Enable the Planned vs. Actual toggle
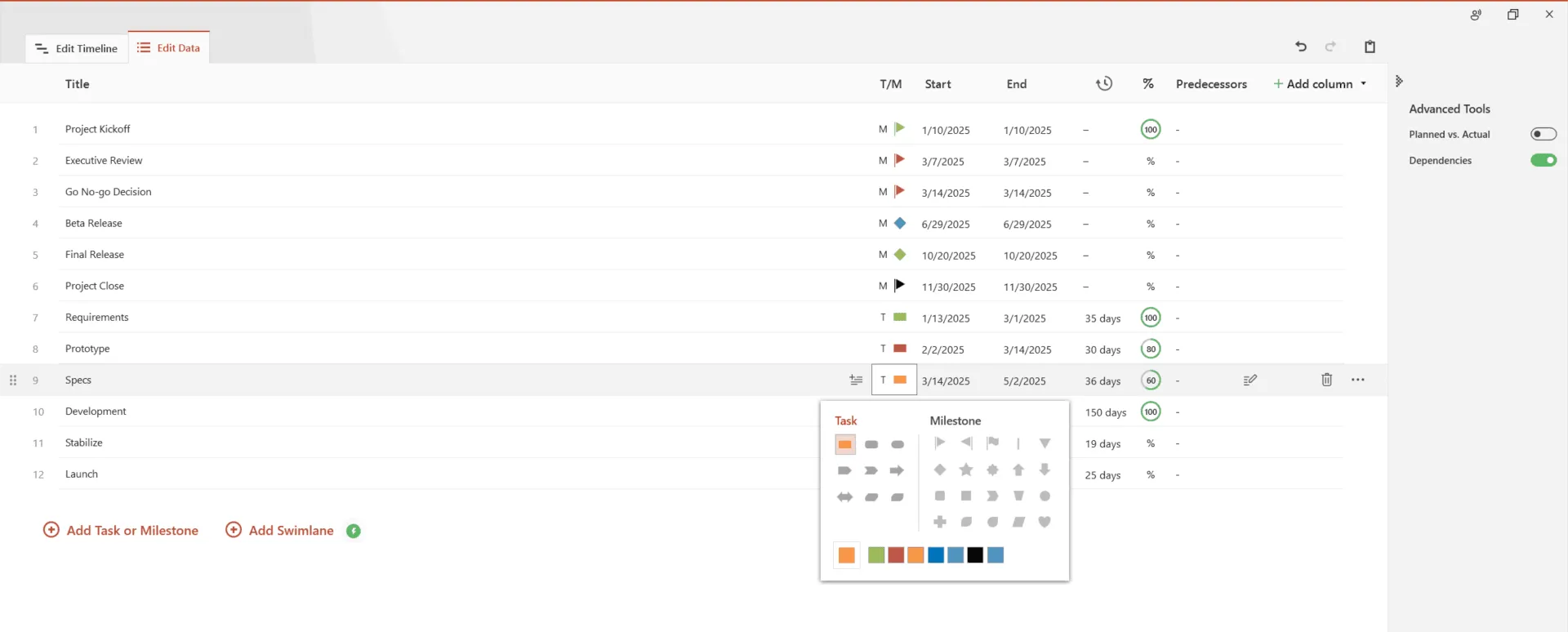The width and height of the screenshot is (1568, 632). (x=1543, y=134)
